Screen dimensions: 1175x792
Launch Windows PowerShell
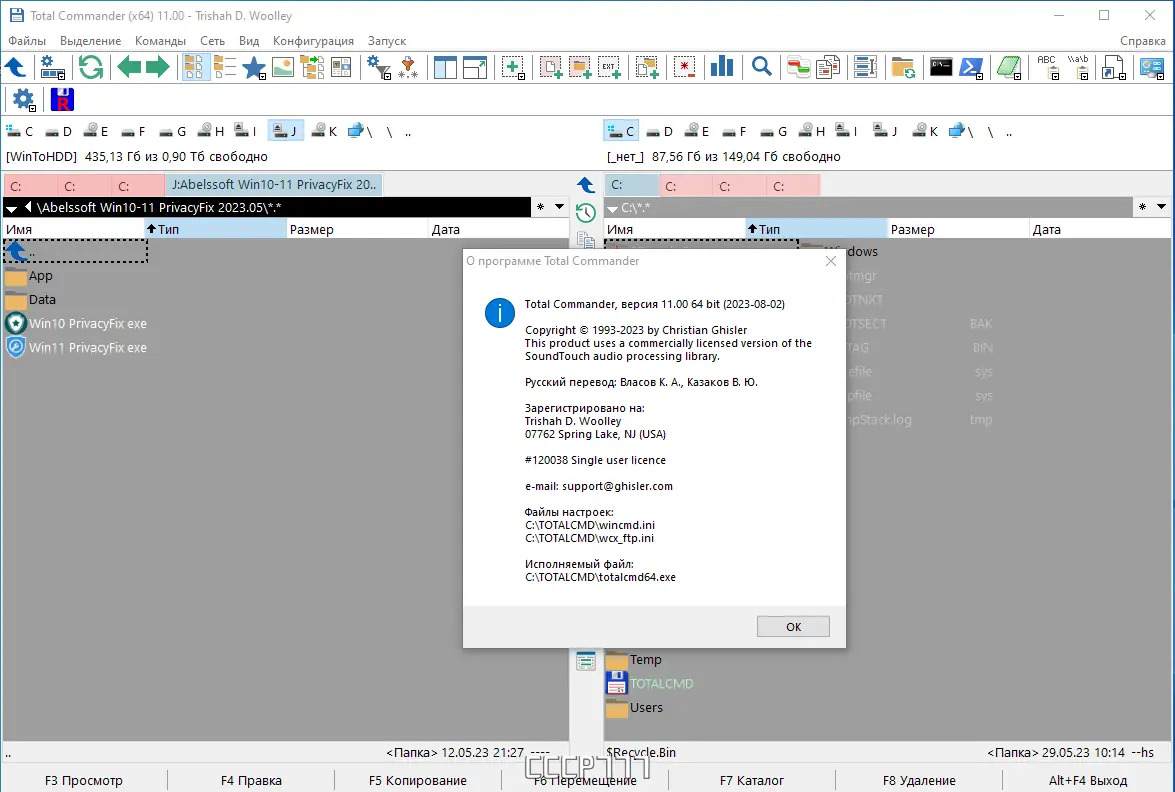pos(971,66)
